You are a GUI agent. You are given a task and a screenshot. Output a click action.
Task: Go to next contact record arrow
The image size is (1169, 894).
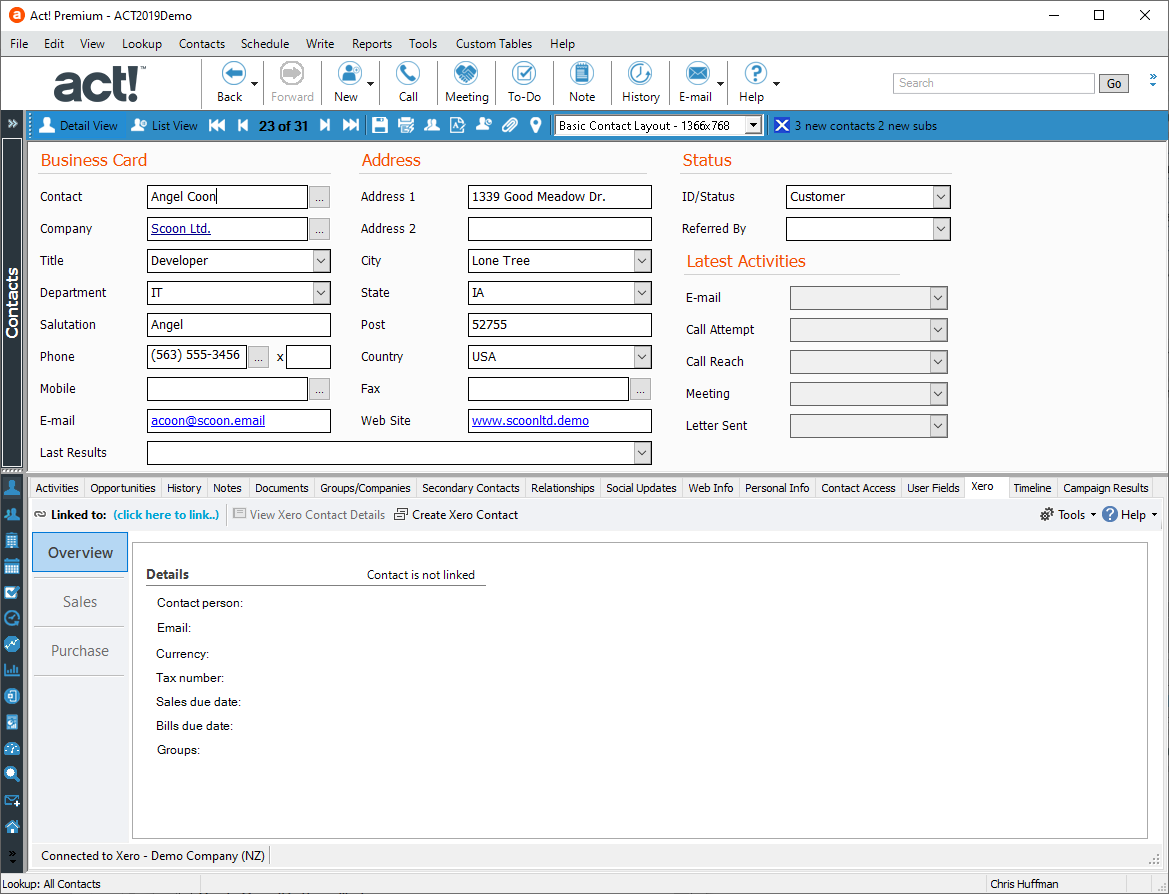325,125
